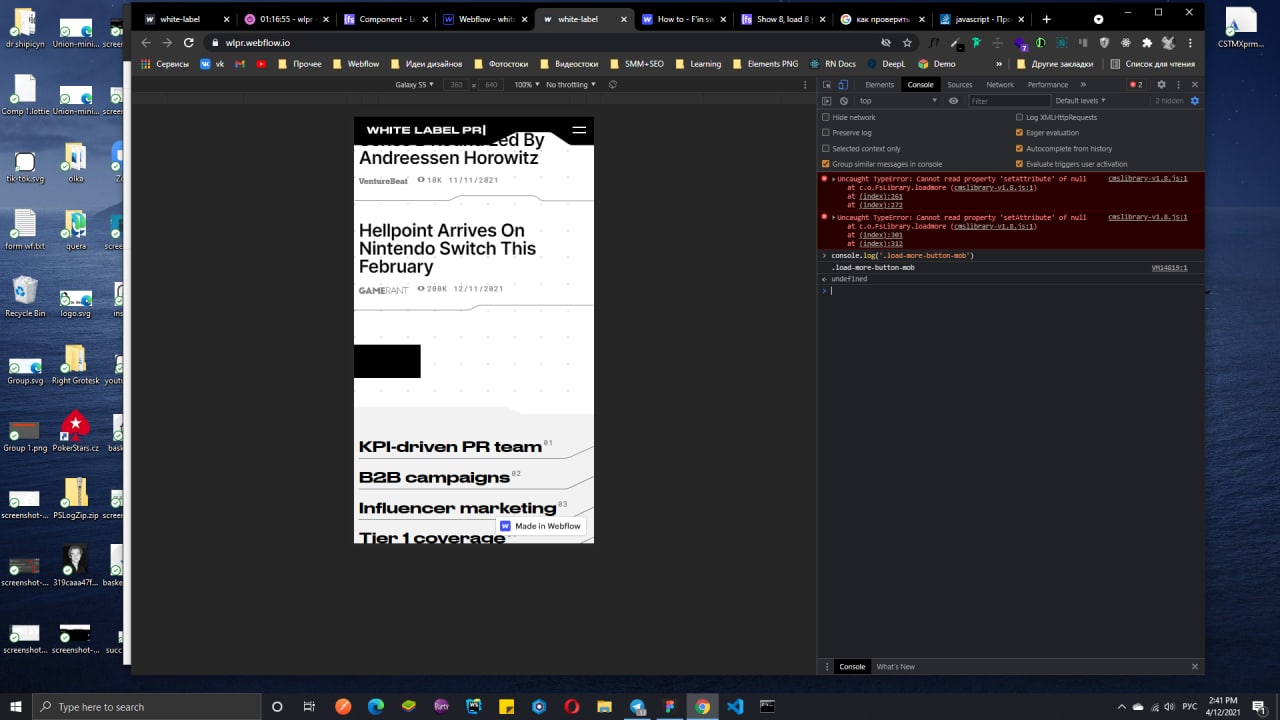This screenshot has height=720, width=1280.
Task: Enable the Log XMLHttpRequests checkbox
Action: [x=1019, y=117]
